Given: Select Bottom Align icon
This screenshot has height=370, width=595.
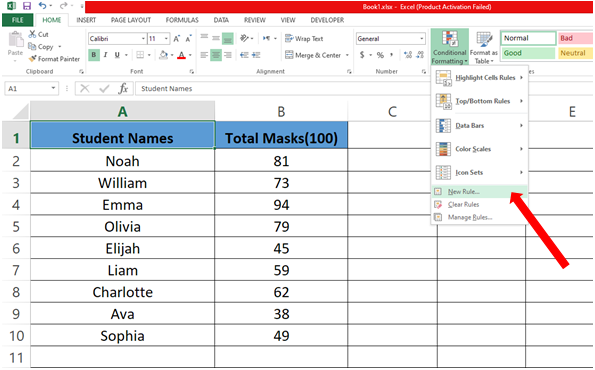Looking at the screenshot, I should pyautogui.click(x=228, y=38).
